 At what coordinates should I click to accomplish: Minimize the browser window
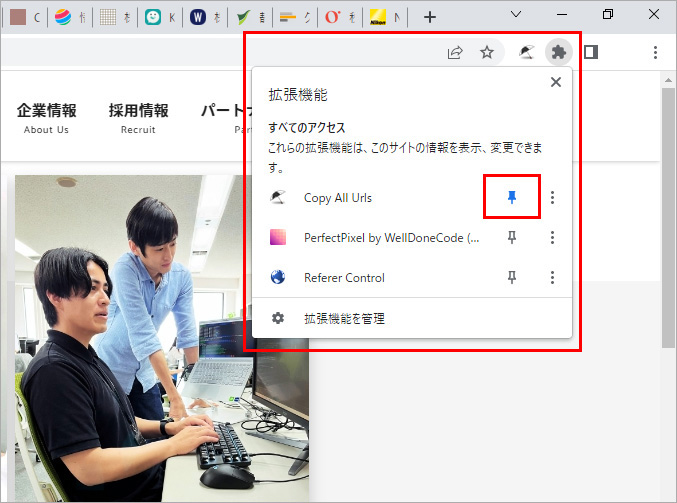click(x=562, y=14)
